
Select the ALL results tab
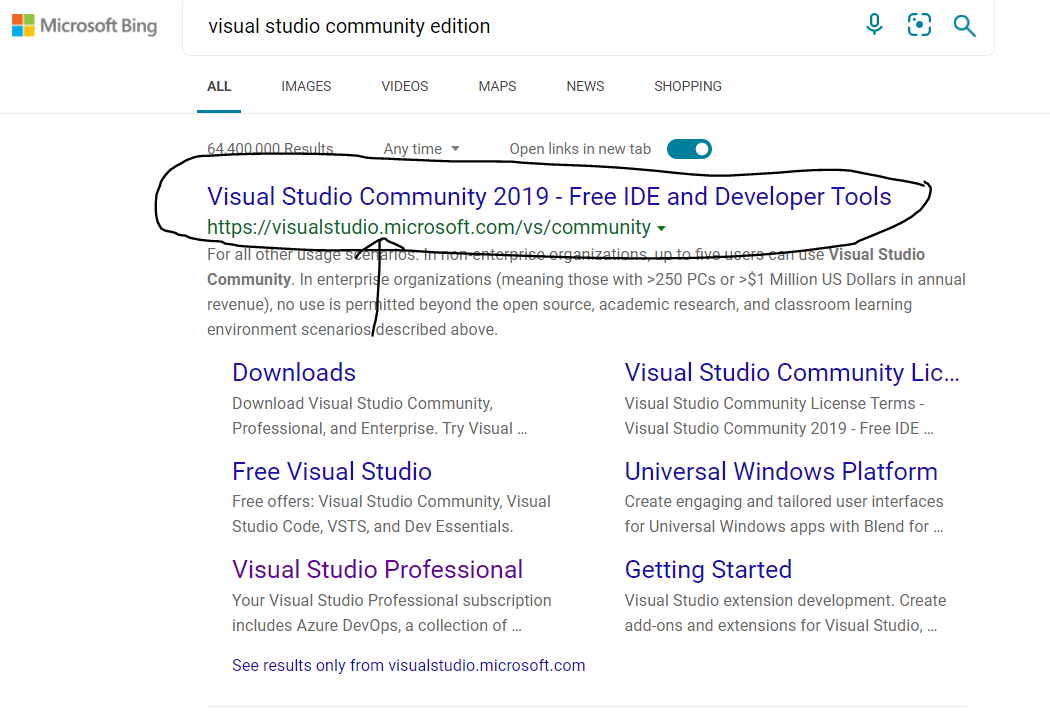pos(219,86)
